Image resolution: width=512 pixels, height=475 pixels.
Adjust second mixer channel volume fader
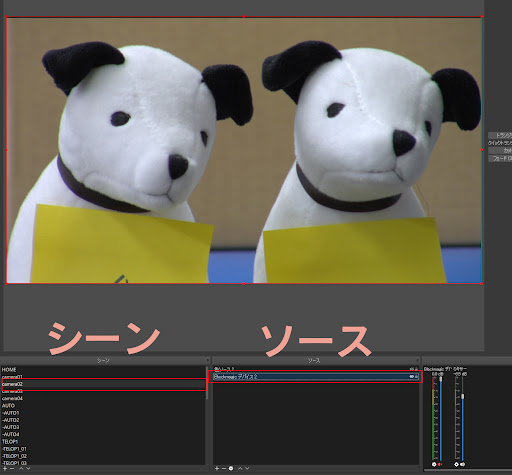[x=463, y=396]
